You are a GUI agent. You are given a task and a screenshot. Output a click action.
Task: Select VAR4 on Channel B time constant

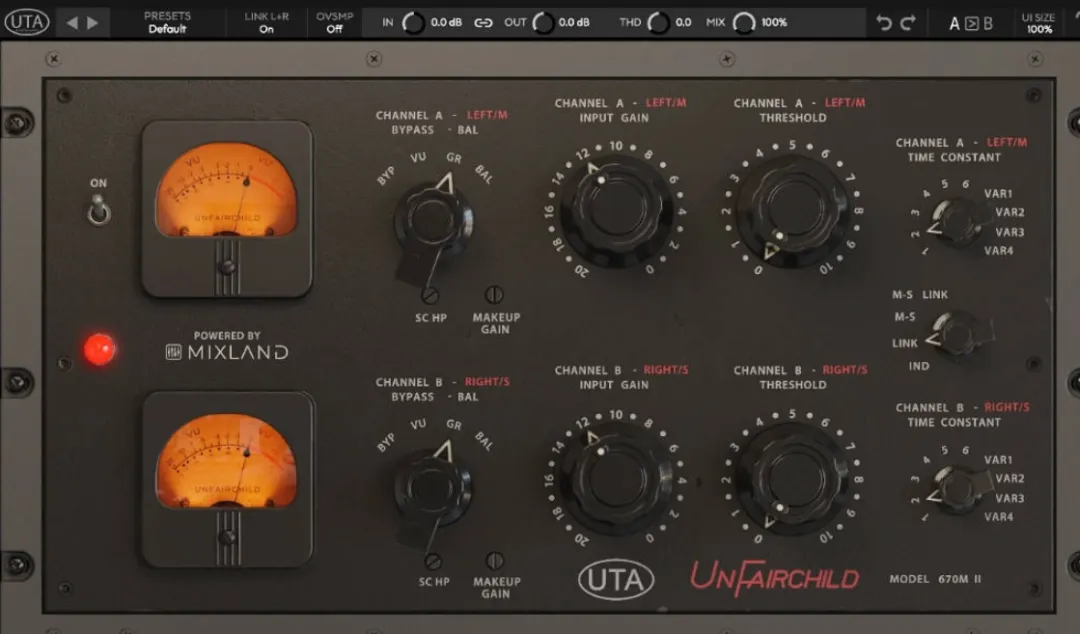998,517
